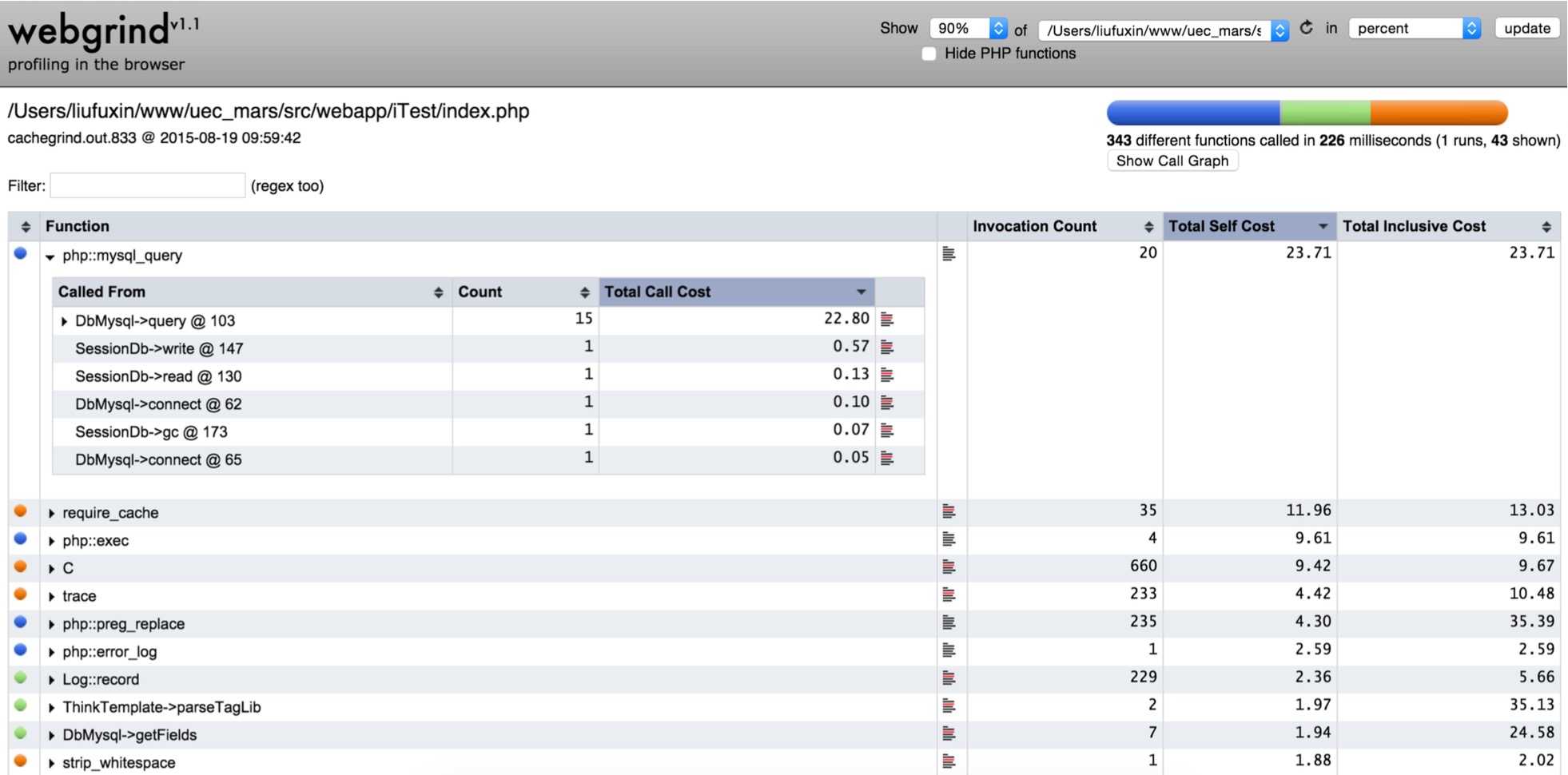
Task: Open source file icon for php::error_log row
Action: pyautogui.click(x=949, y=650)
